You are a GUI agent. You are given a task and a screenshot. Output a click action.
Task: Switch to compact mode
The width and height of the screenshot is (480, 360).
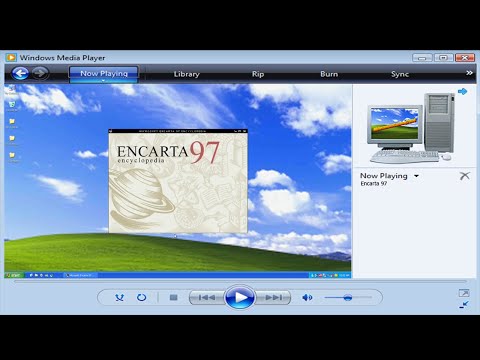tap(464, 304)
